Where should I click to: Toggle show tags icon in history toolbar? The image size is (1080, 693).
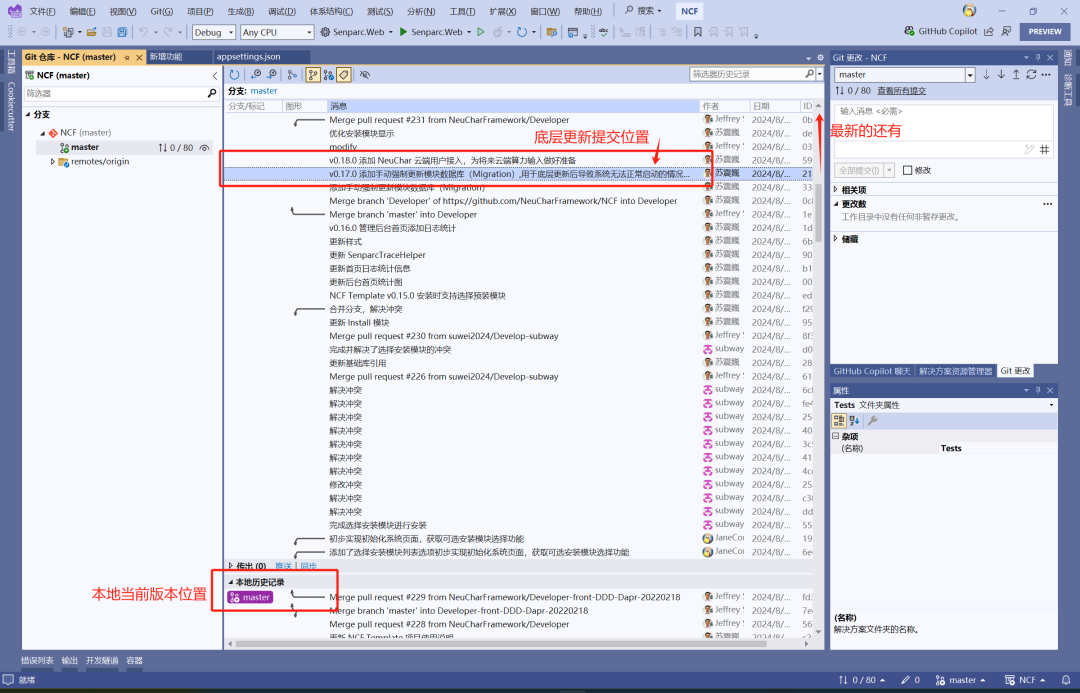[x=344, y=74]
